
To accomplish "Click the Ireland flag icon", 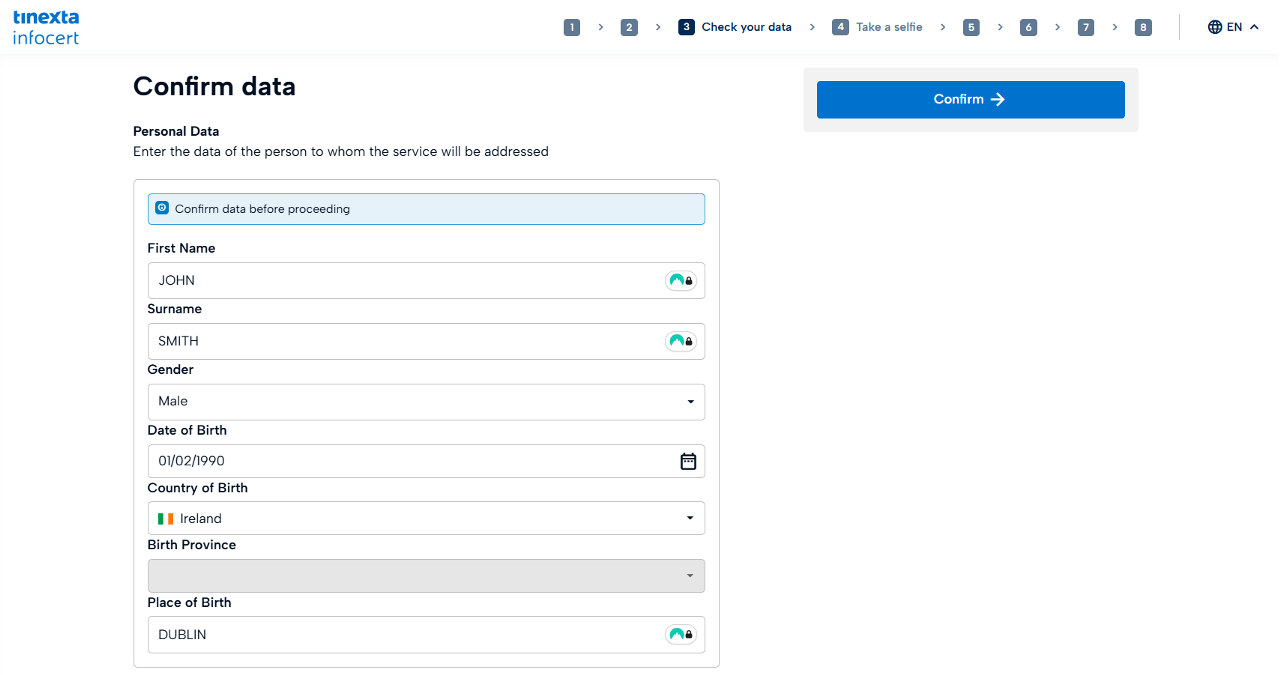I will coord(166,519).
